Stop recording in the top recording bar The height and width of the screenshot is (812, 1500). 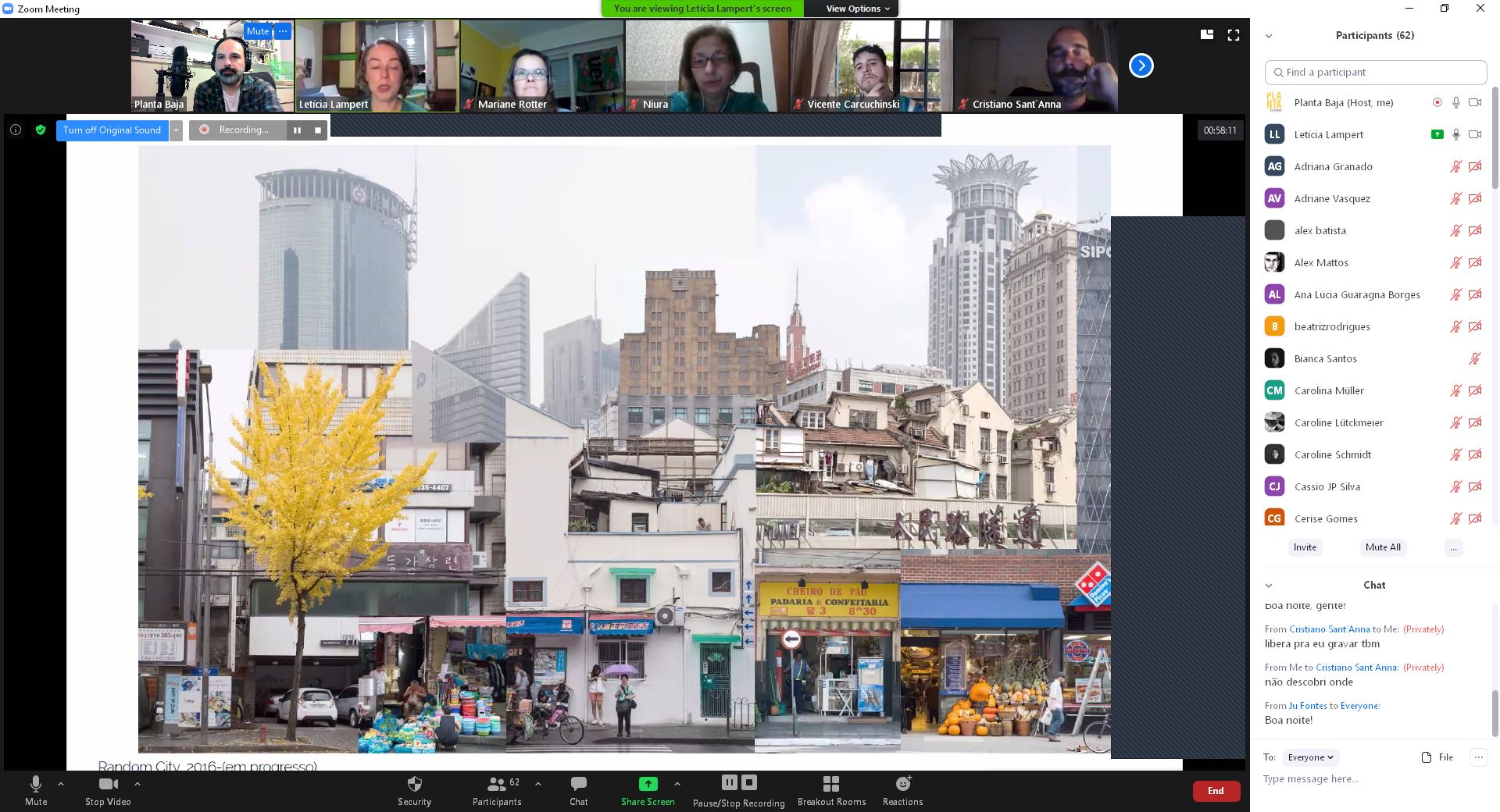(x=318, y=130)
